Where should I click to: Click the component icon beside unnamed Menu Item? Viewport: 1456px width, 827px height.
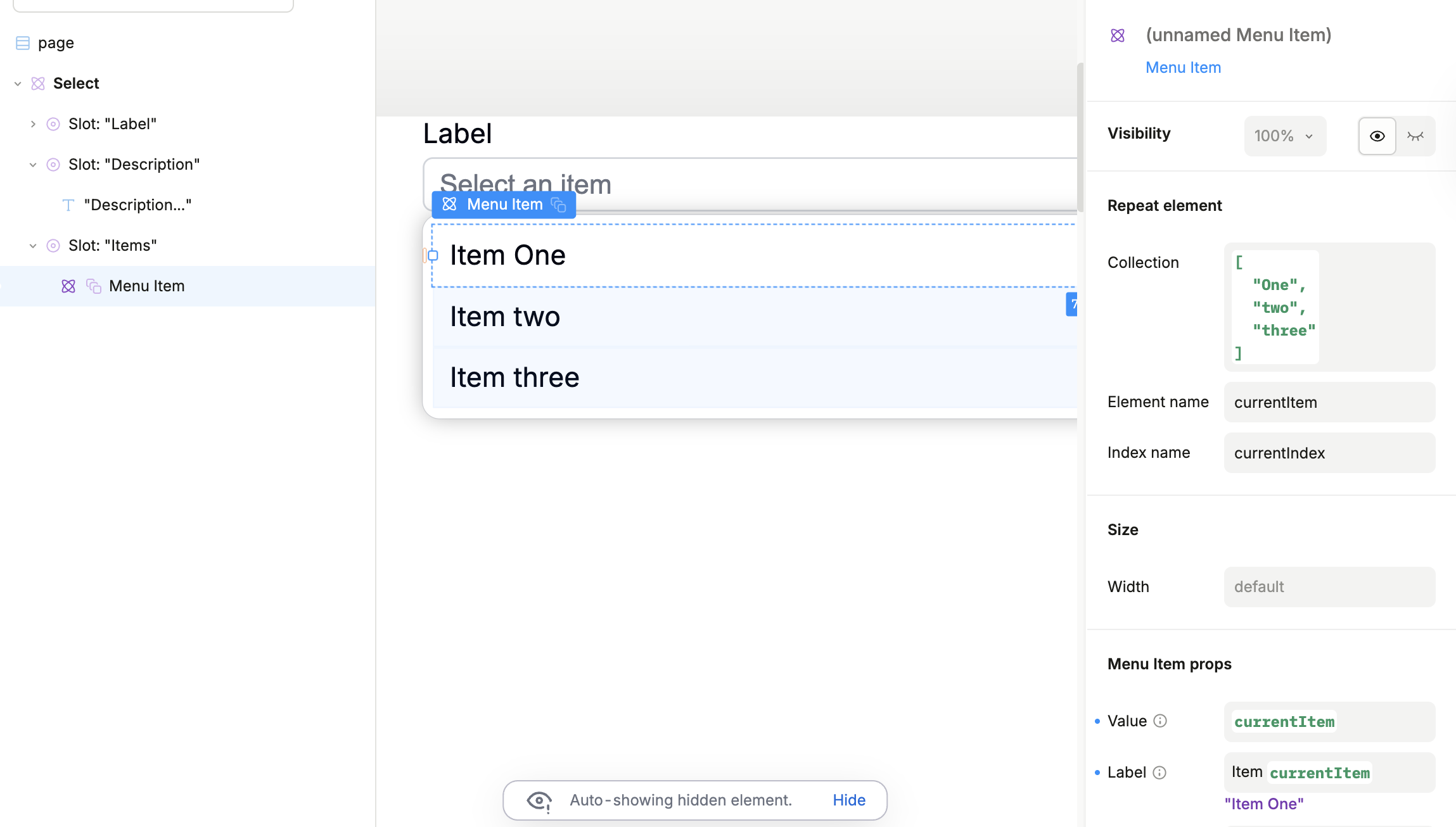click(x=1118, y=35)
